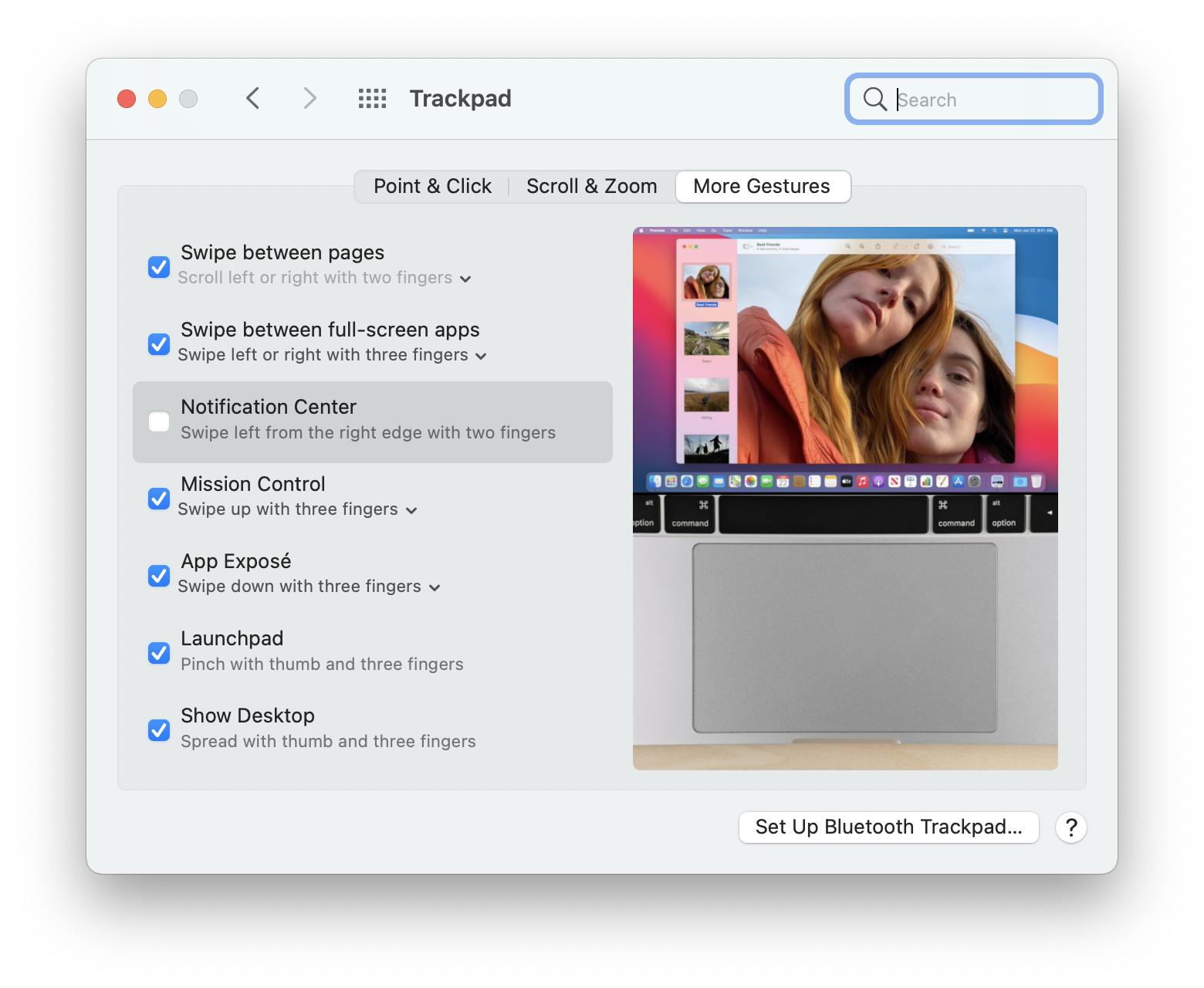
Task: Click 'Pinch with thumb and three fingers' text
Action: click(323, 665)
